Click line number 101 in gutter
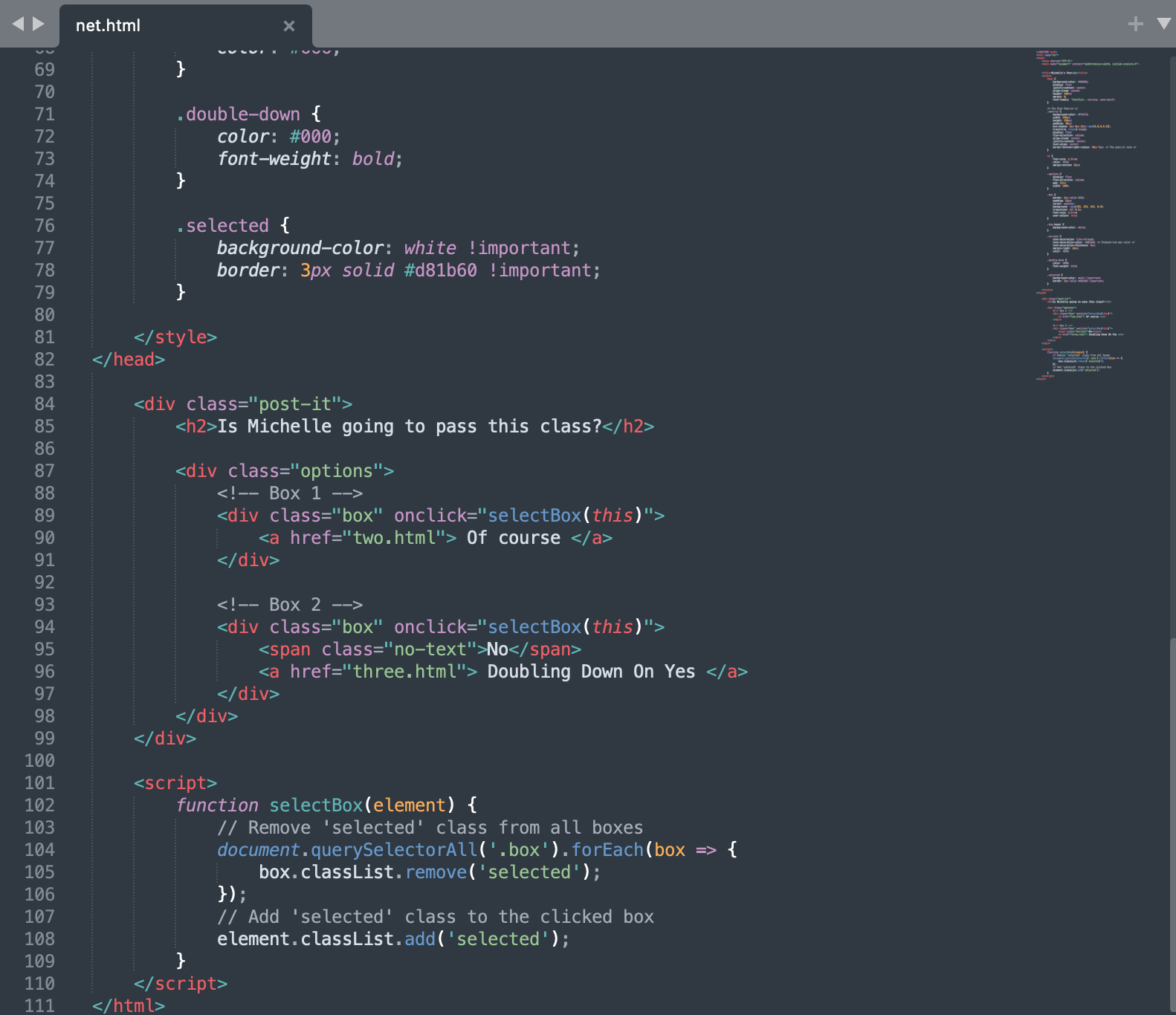This screenshot has width=1176, height=1015. coord(39,783)
